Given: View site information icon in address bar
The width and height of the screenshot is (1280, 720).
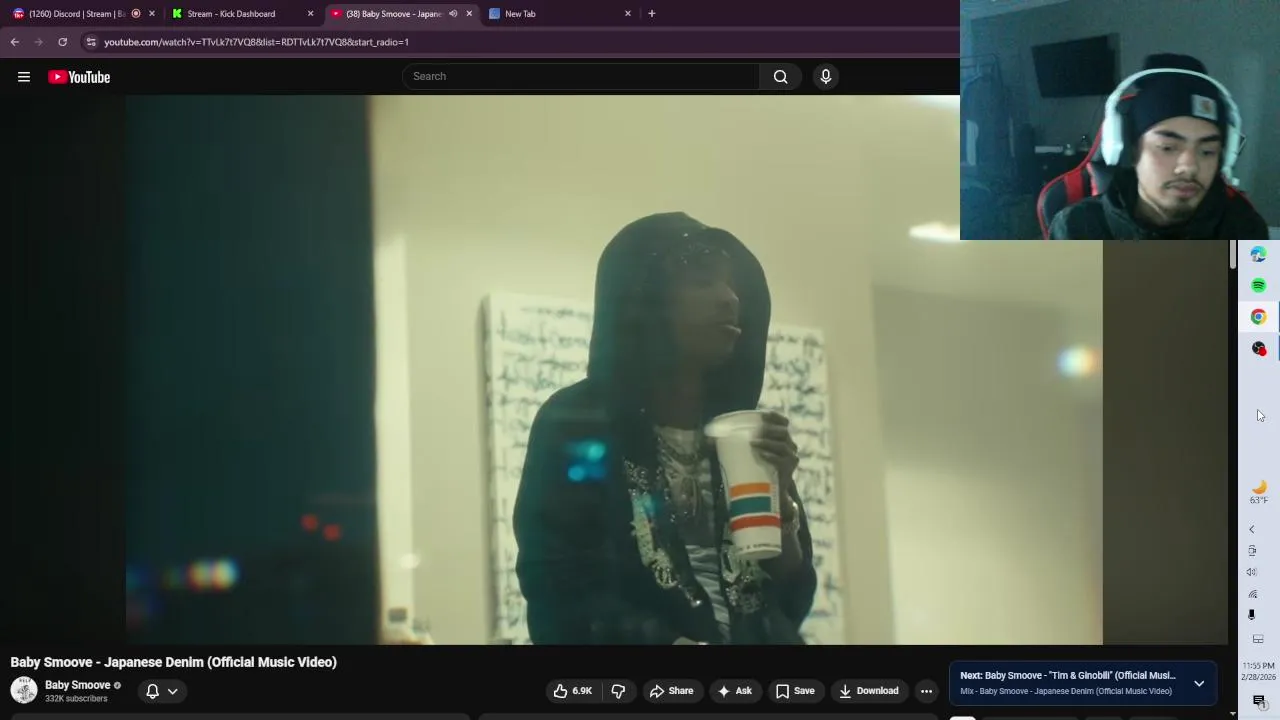Looking at the screenshot, I should [91, 42].
